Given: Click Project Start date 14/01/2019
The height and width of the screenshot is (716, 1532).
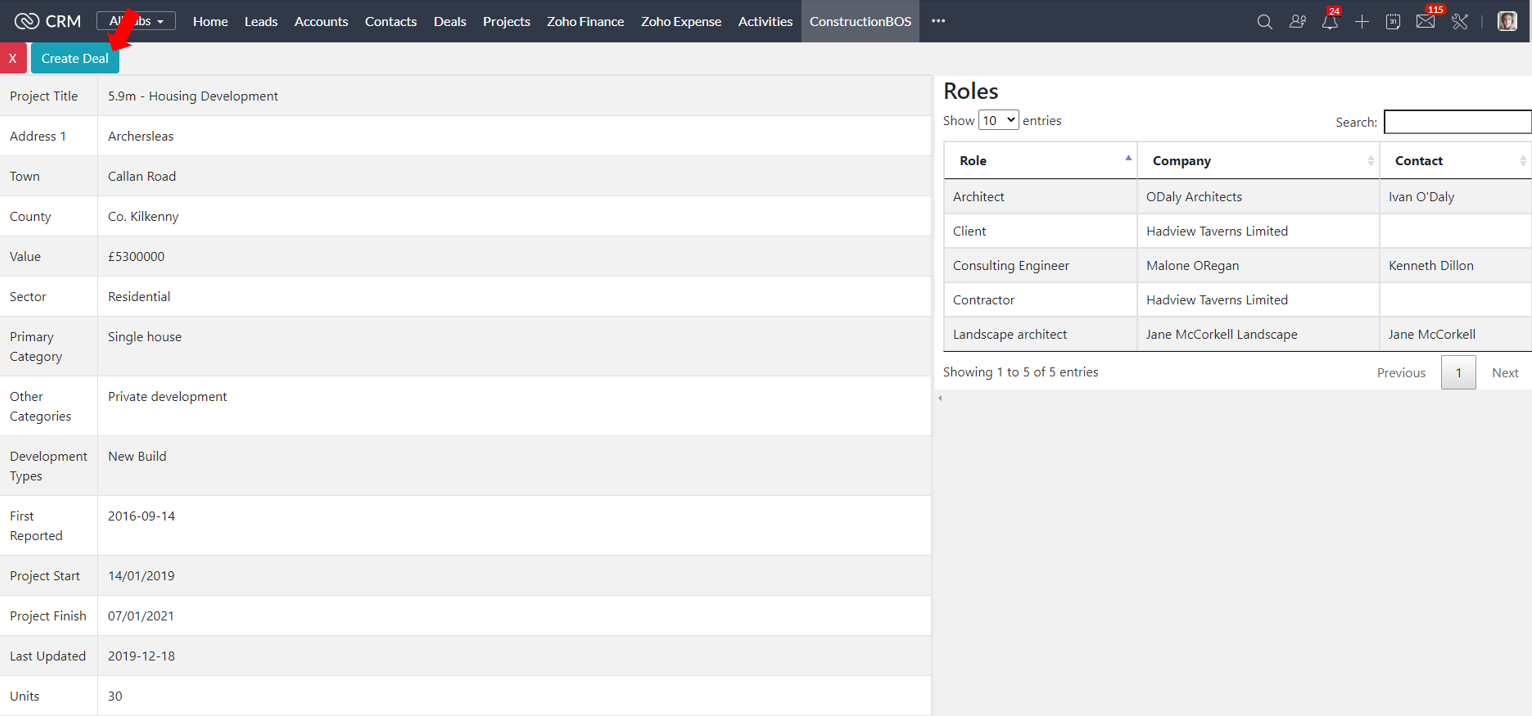Looking at the screenshot, I should coord(141,576).
